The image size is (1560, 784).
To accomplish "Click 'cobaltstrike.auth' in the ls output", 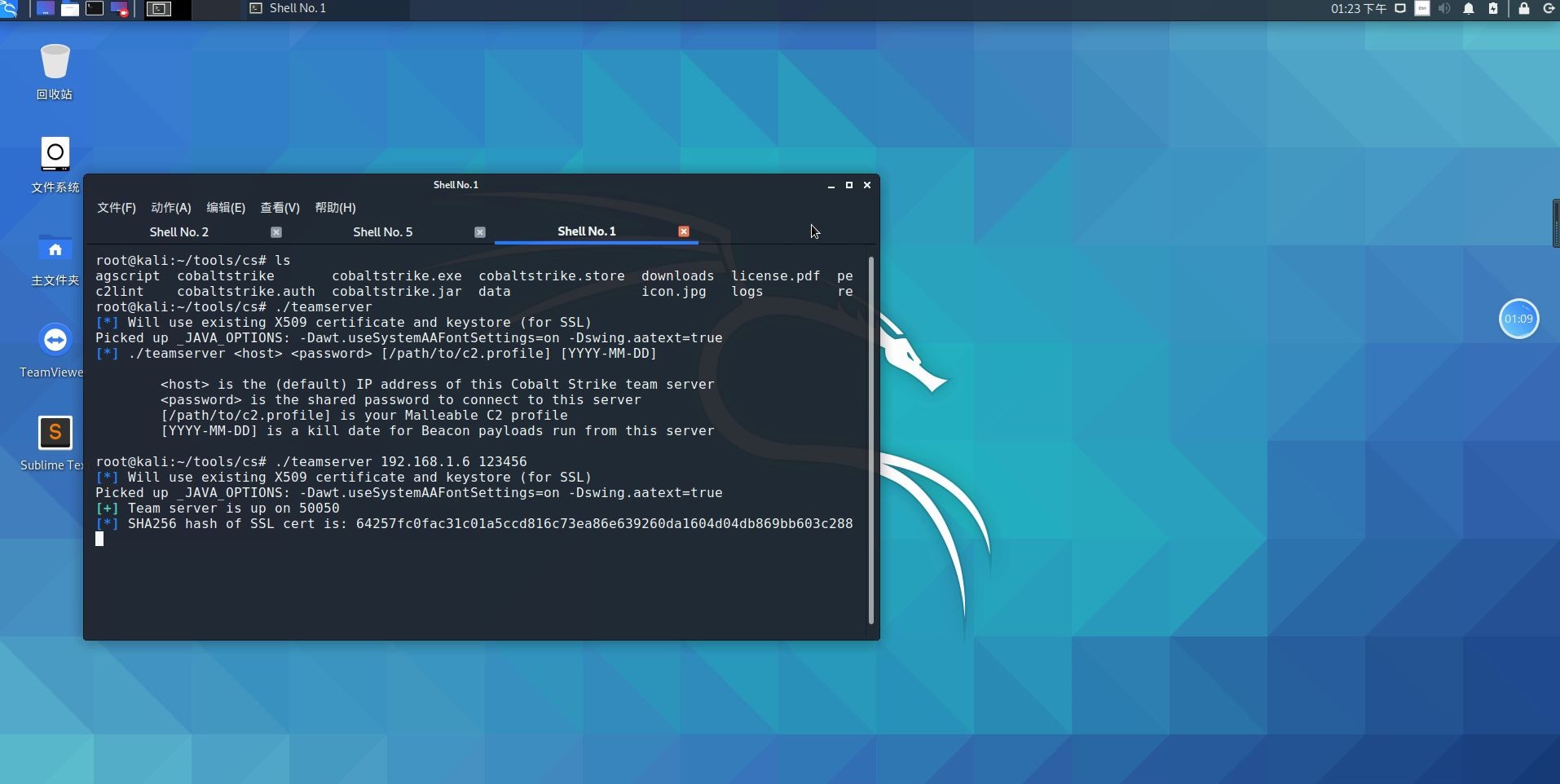I will point(246,292).
